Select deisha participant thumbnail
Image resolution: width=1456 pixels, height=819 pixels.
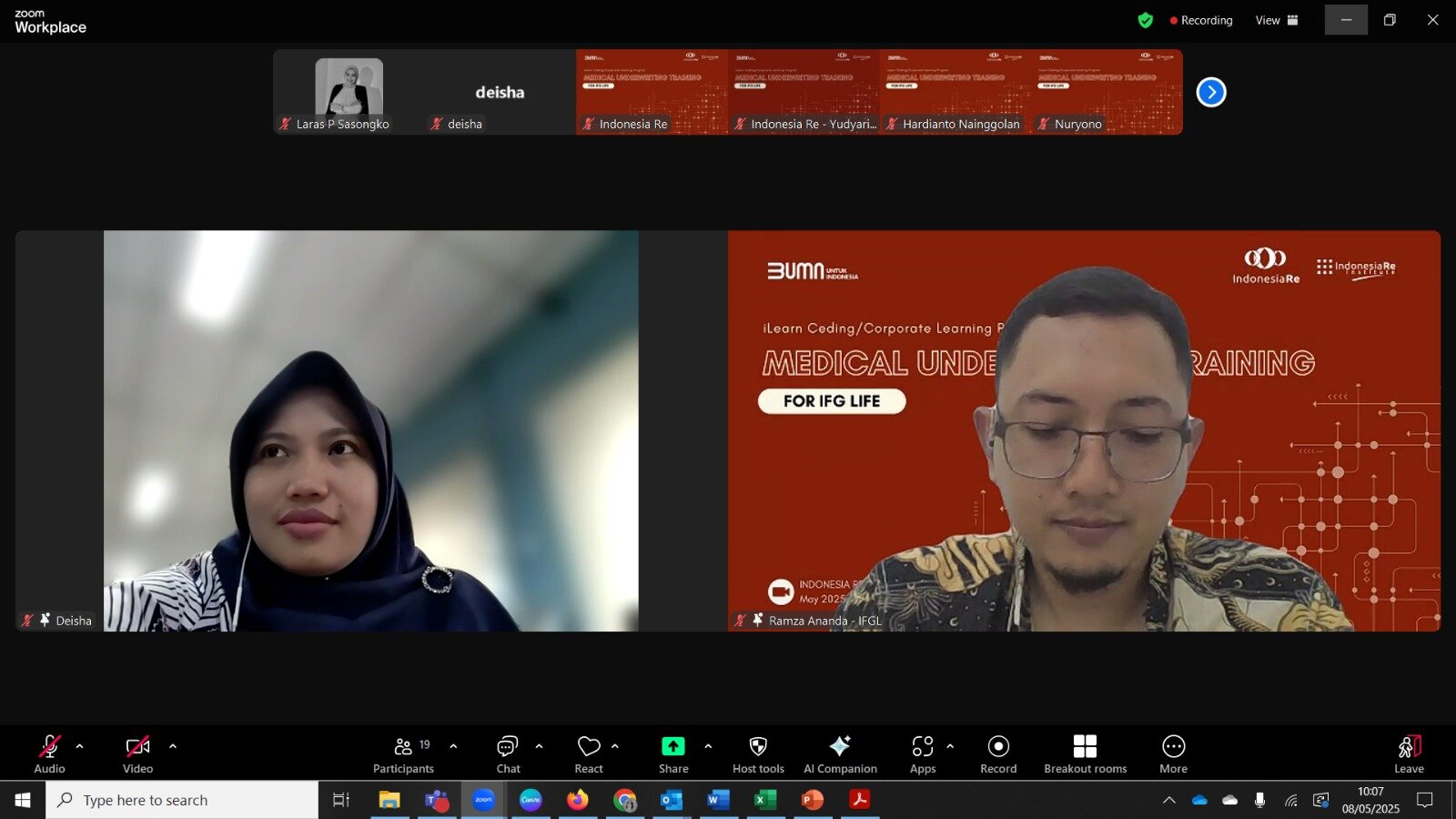[x=500, y=92]
